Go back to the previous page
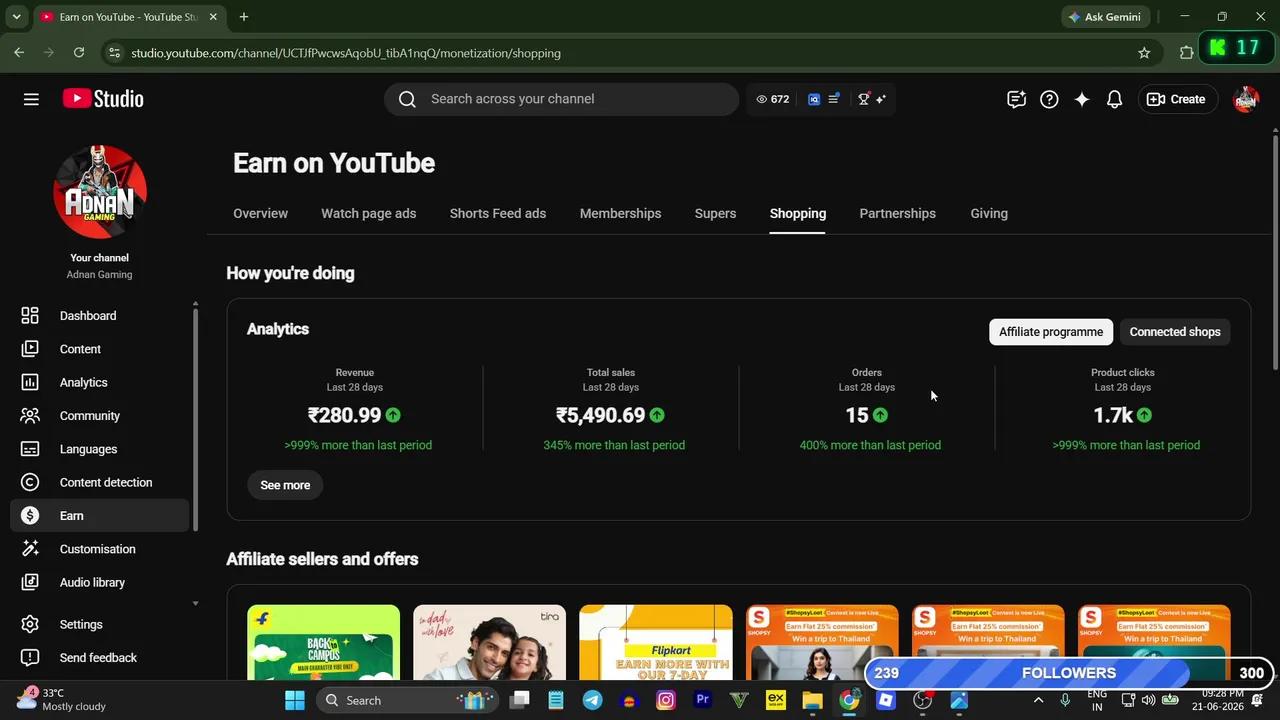Image resolution: width=1280 pixels, height=720 pixels. point(19,53)
